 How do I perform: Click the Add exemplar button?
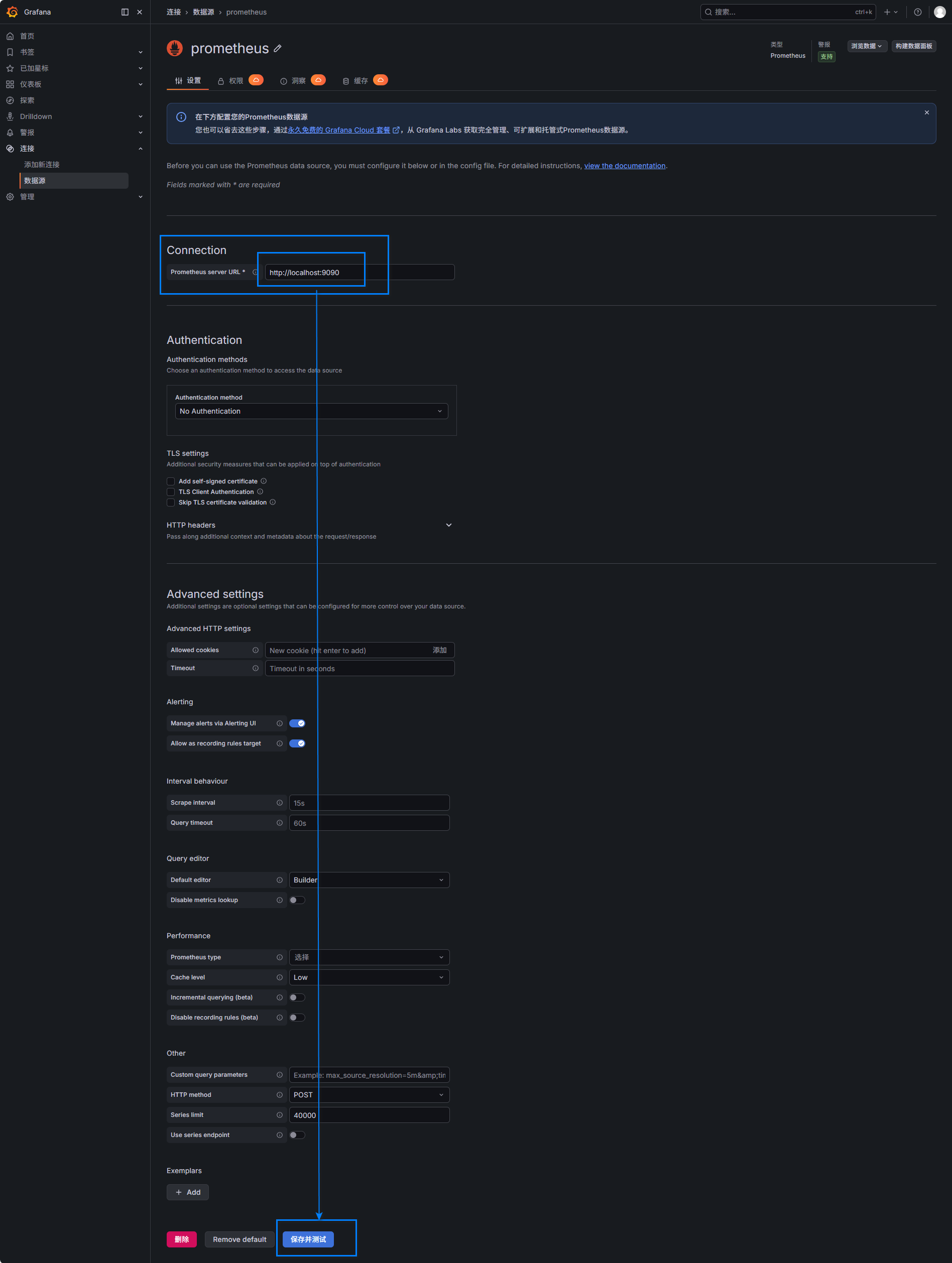188,1192
